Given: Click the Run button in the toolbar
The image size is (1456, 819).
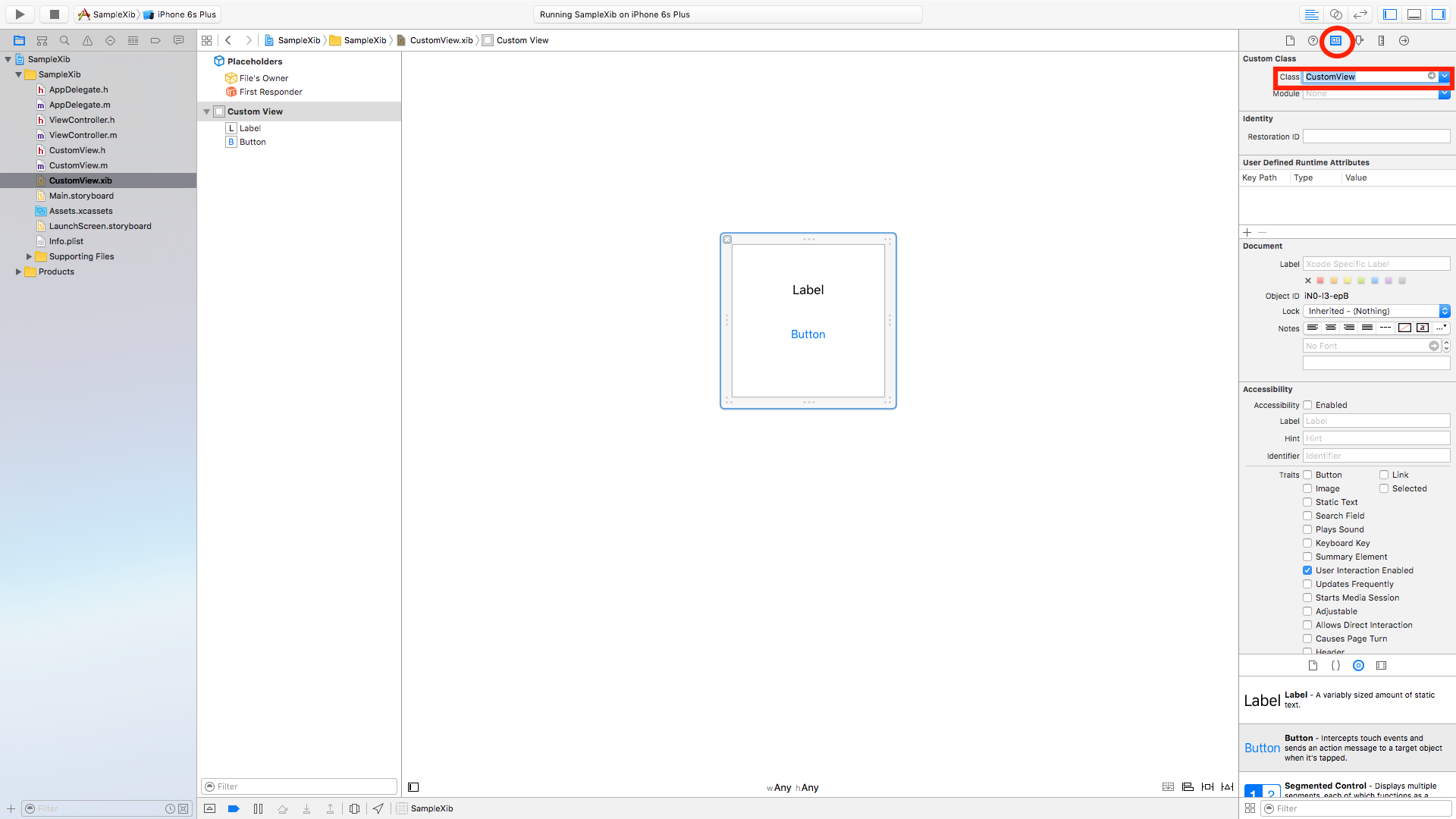Looking at the screenshot, I should (19, 14).
